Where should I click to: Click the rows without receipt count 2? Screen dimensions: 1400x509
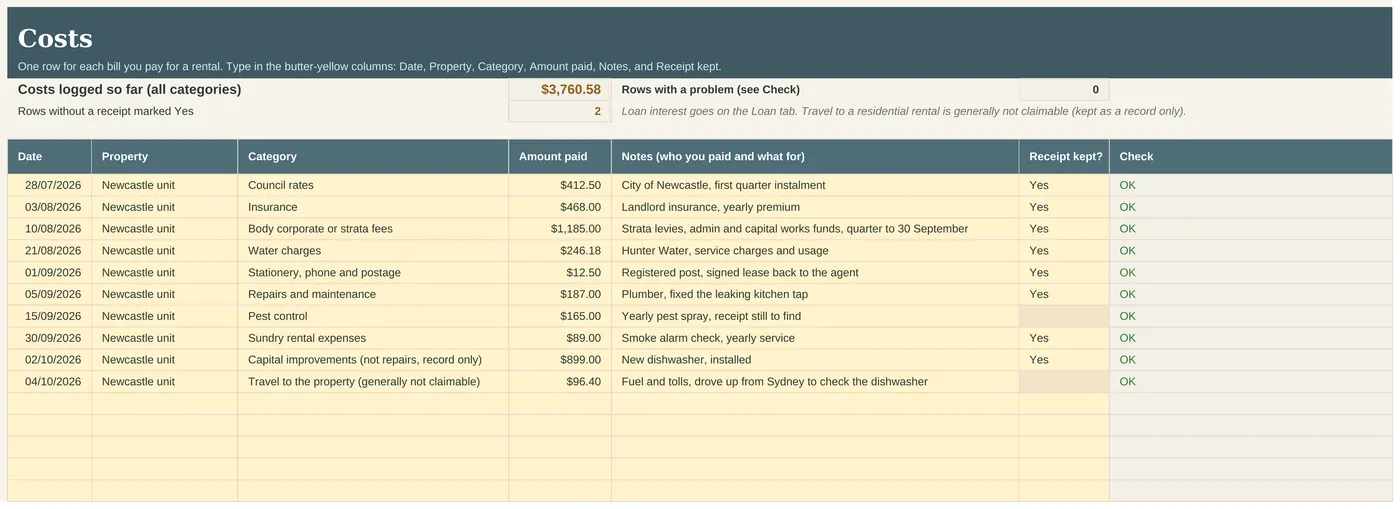560,112
